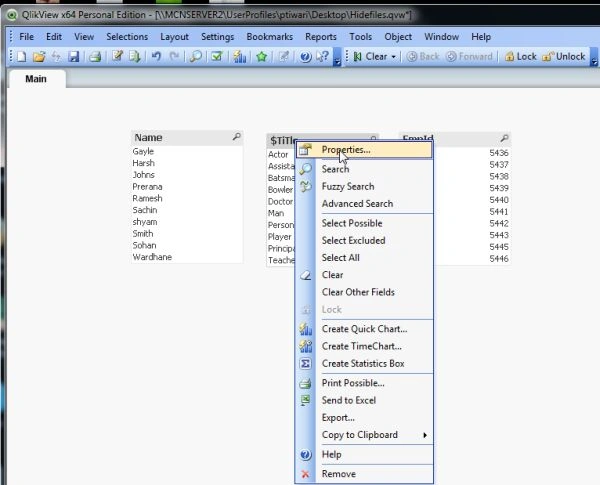Save the document with the floppy icon
This screenshot has width=600, height=485.
point(73,57)
